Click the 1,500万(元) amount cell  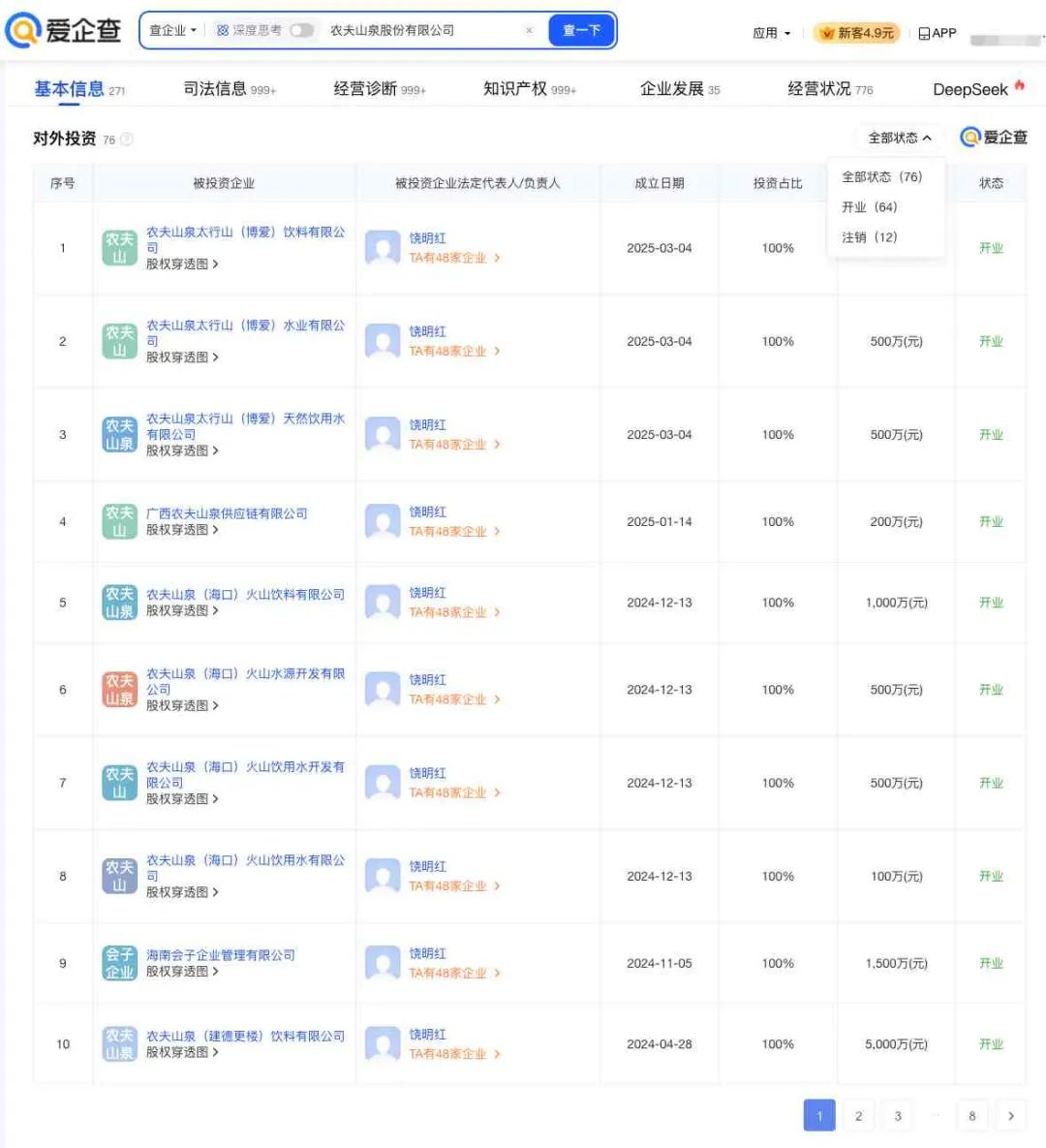[896, 964]
